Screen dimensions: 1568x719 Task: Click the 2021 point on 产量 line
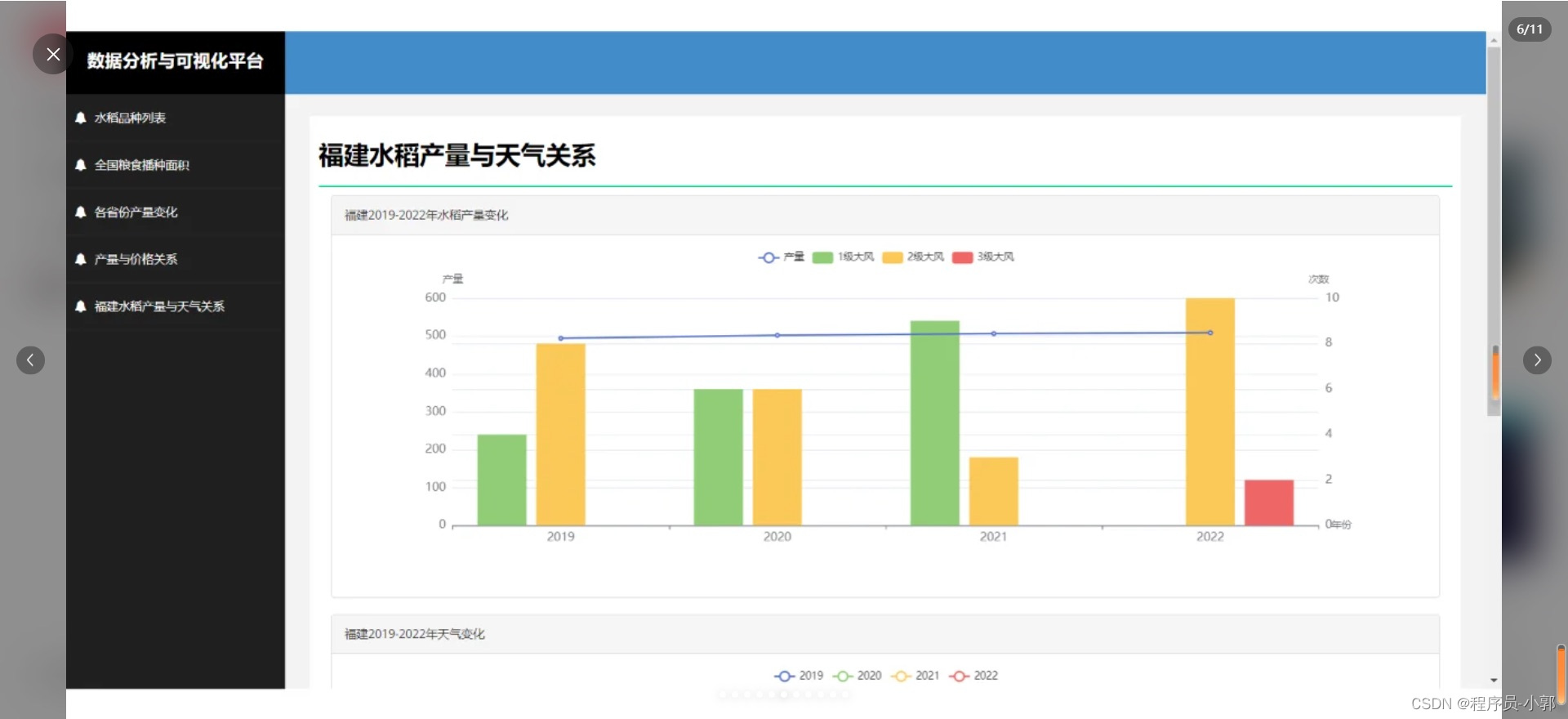tap(994, 333)
